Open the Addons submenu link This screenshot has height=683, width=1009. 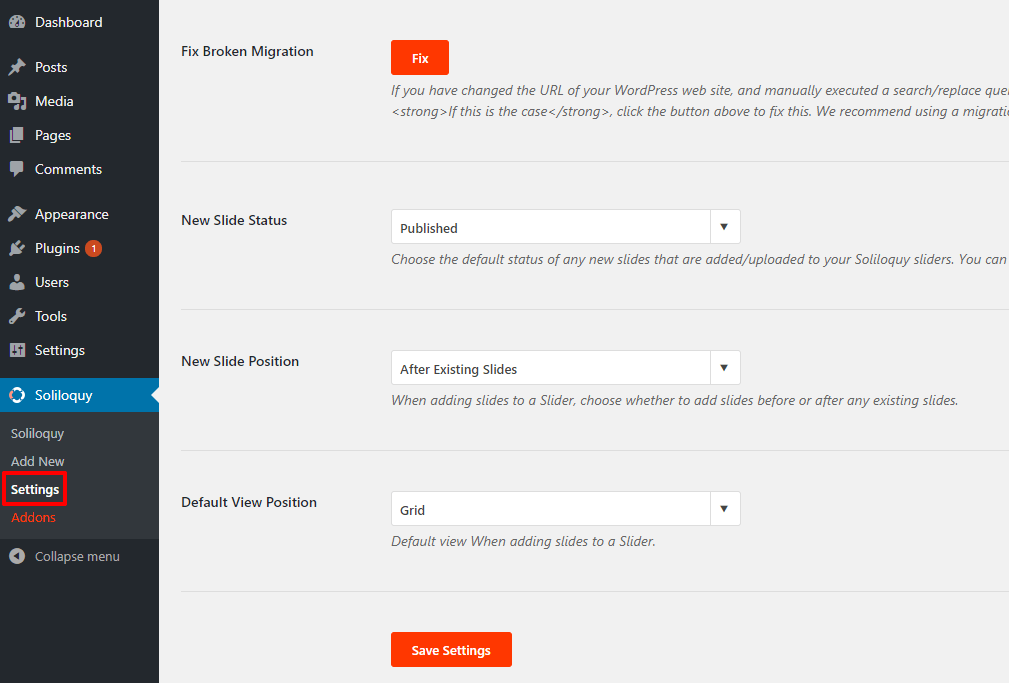pos(33,518)
